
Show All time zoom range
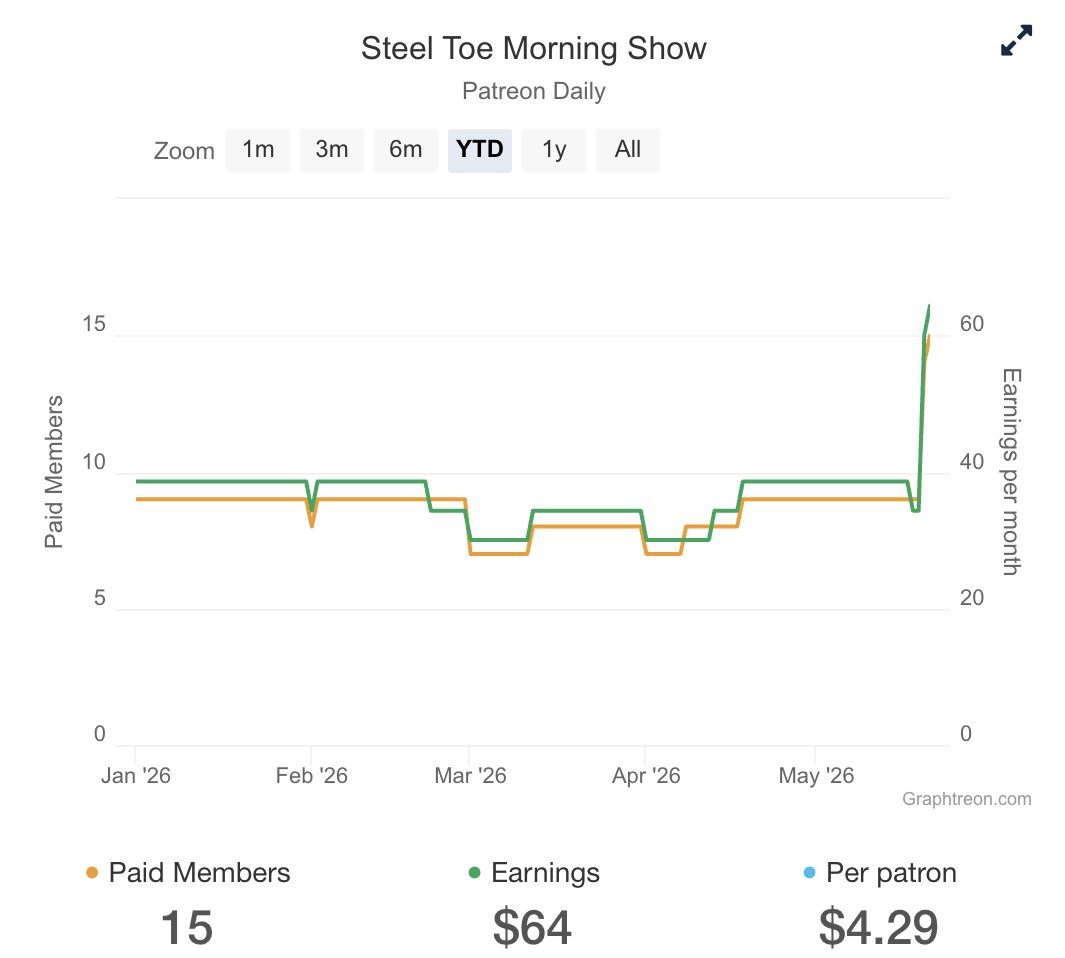click(x=628, y=150)
